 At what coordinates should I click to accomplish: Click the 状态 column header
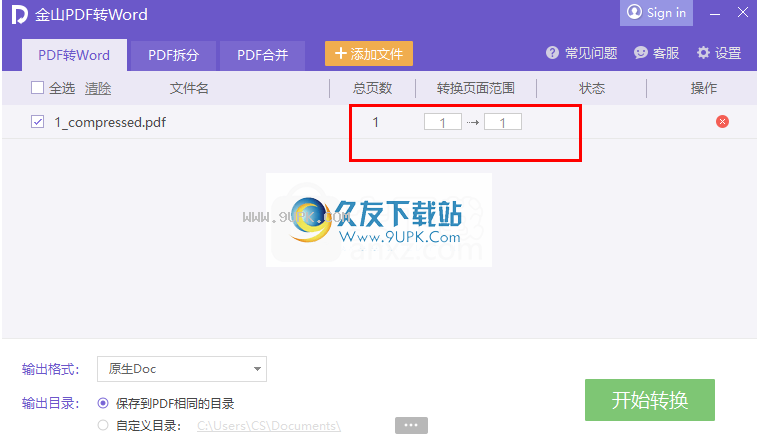[592, 88]
